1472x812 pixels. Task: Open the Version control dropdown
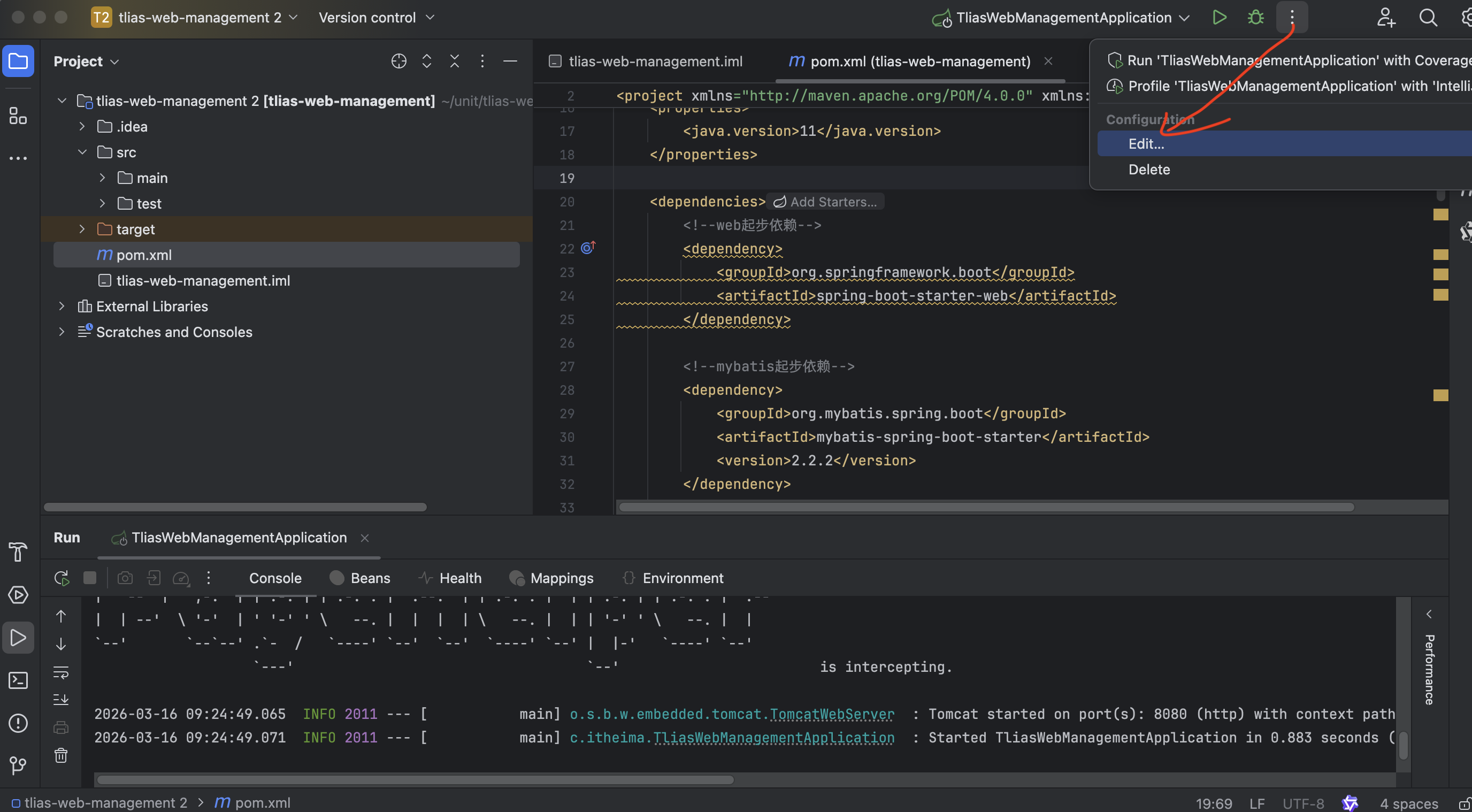pos(377,18)
